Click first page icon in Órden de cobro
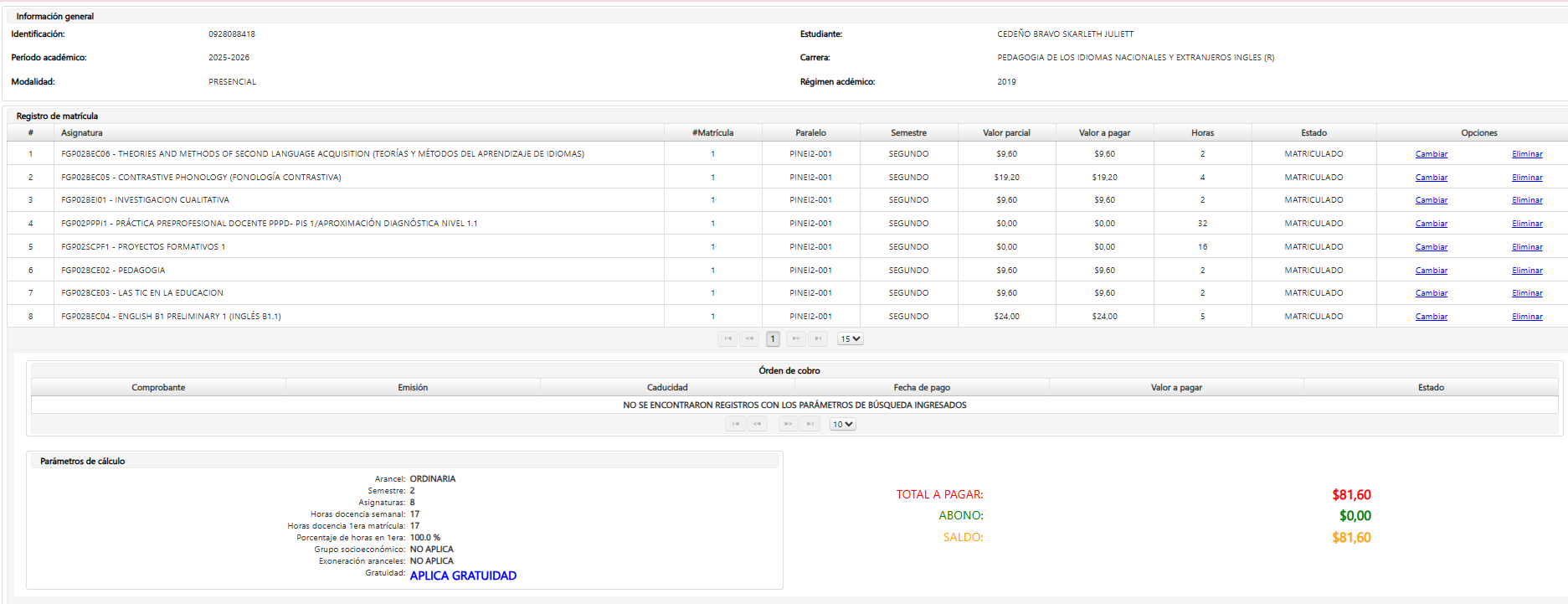1568x604 pixels. tap(735, 425)
